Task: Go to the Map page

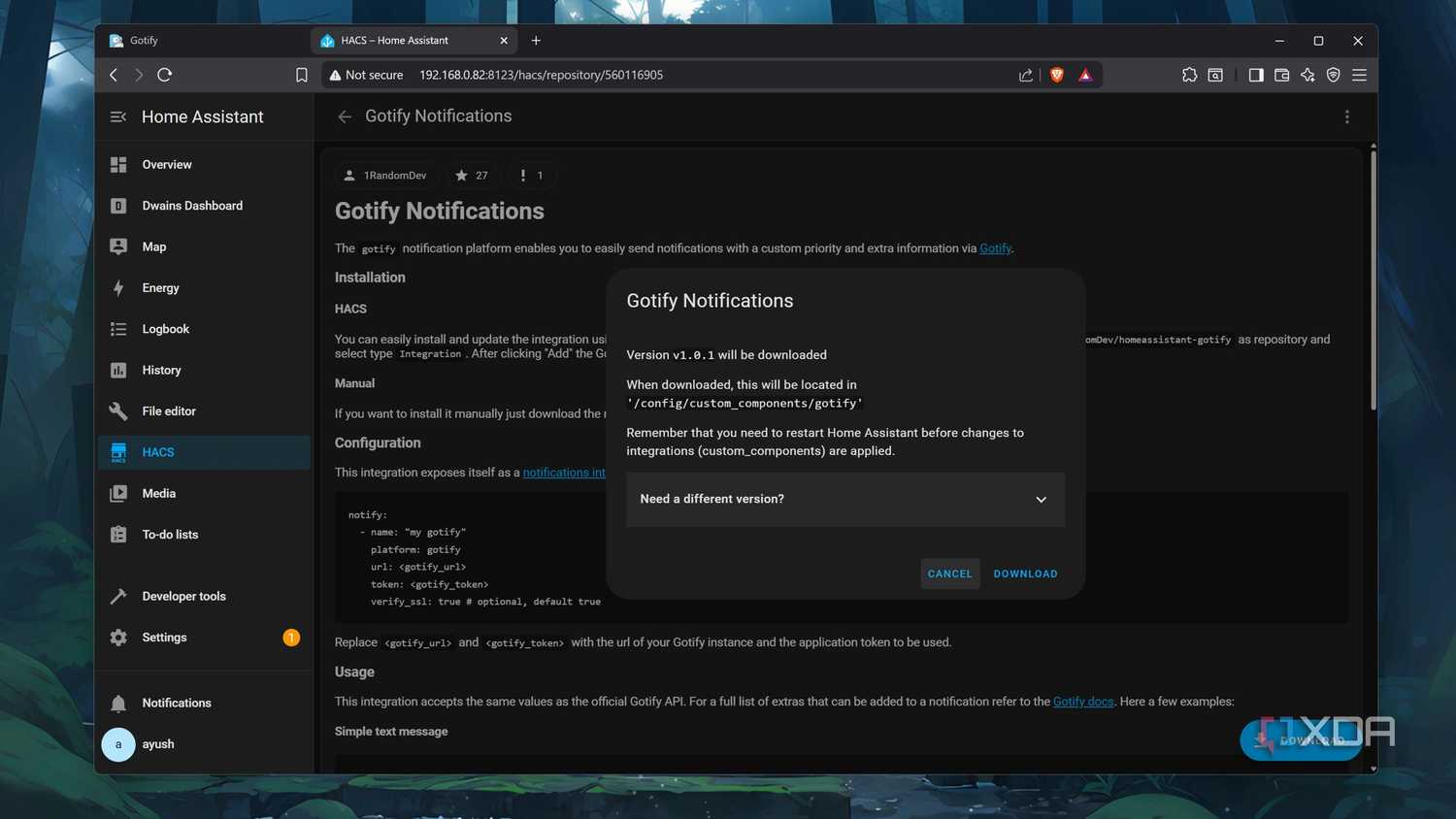Action: pos(204,246)
